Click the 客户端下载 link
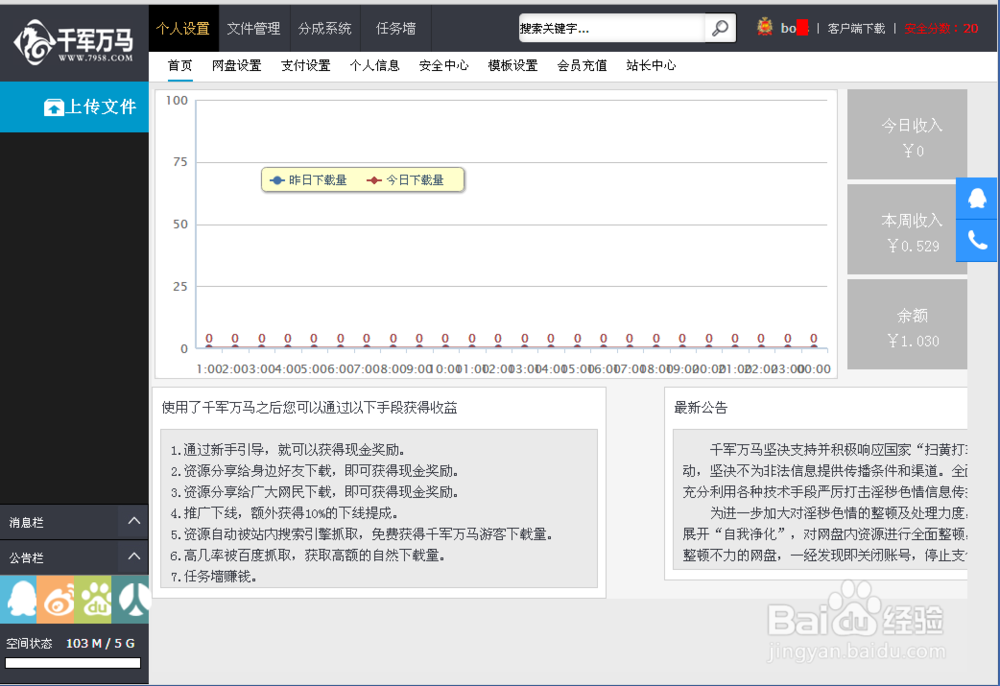The width and height of the screenshot is (1000, 686). (856, 28)
